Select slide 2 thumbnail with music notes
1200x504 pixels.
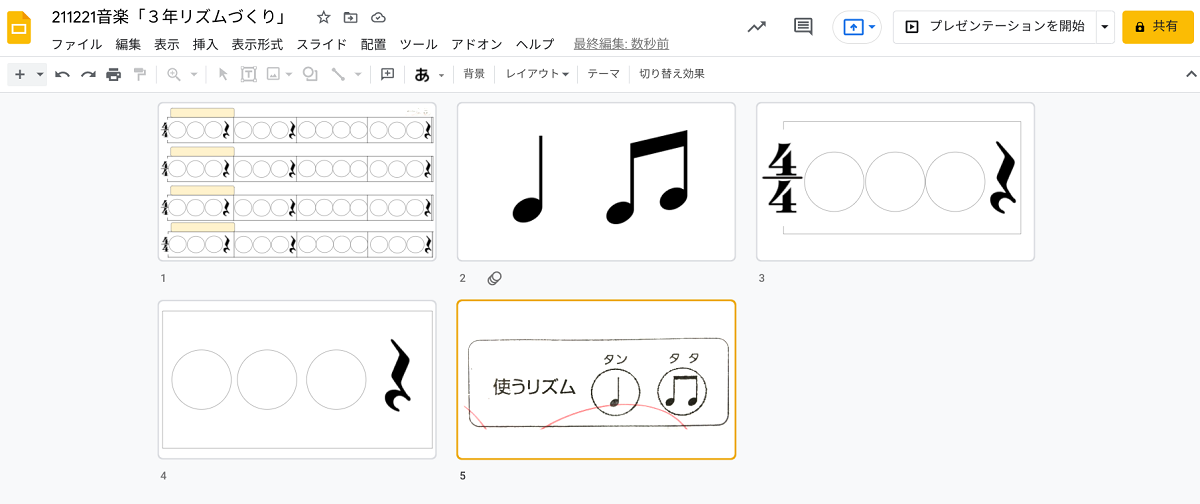(596, 181)
